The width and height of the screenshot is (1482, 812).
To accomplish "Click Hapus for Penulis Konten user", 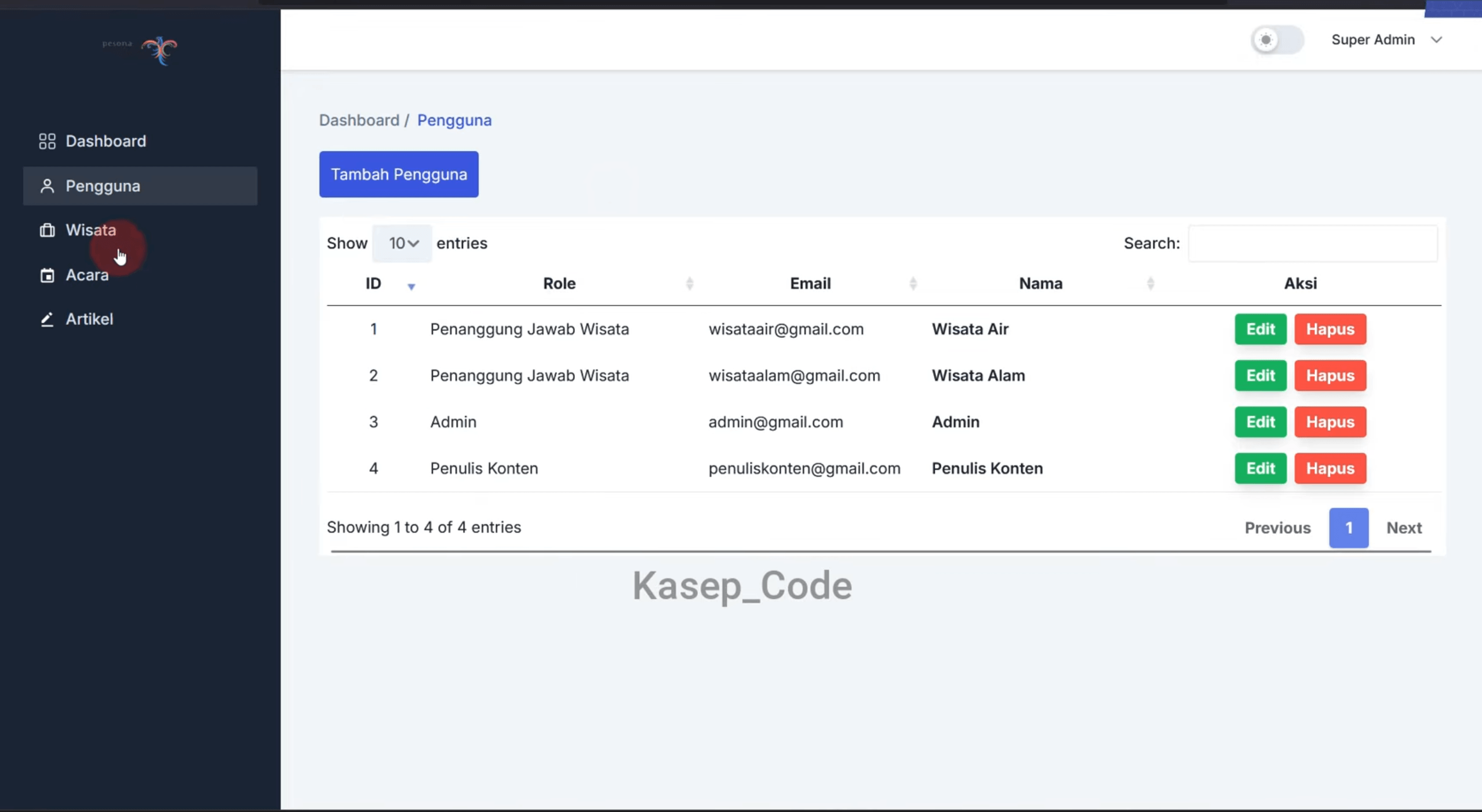I will tap(1330, 468).
